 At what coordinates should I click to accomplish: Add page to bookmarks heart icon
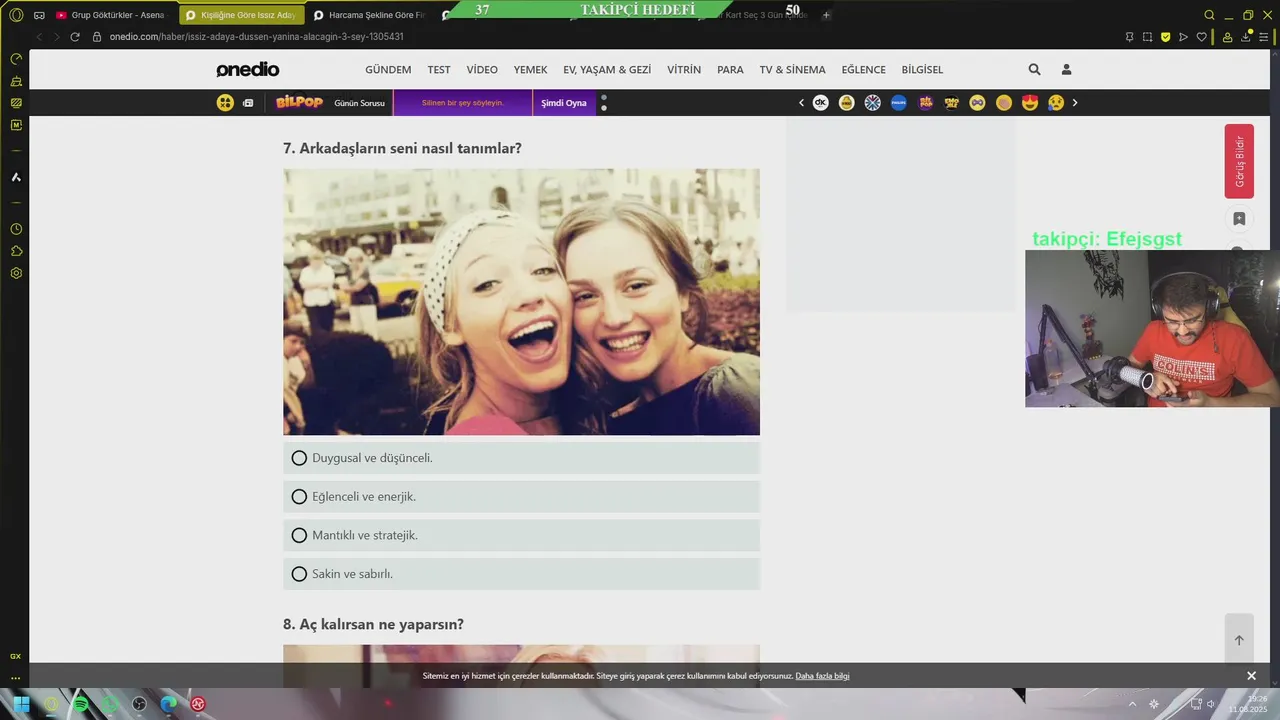[1201, 37]
